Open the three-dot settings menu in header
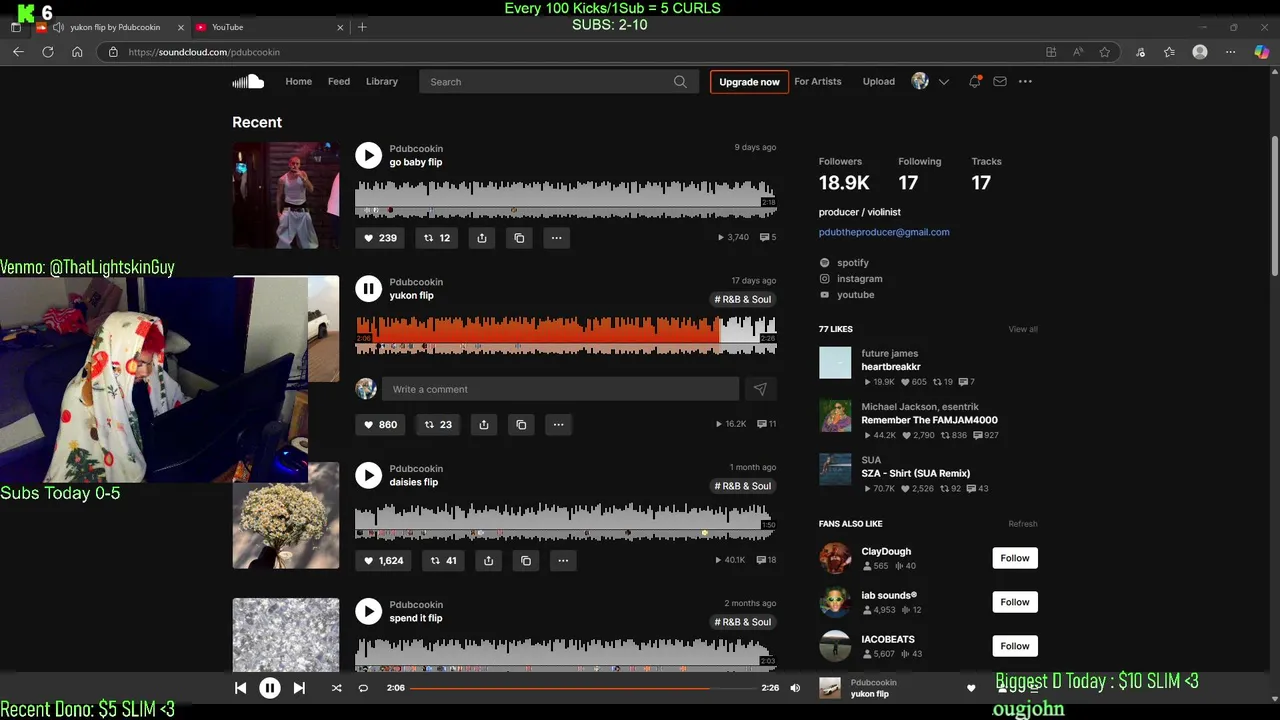This screenshot has height=720, width=1280. (x=1025, y=82)
